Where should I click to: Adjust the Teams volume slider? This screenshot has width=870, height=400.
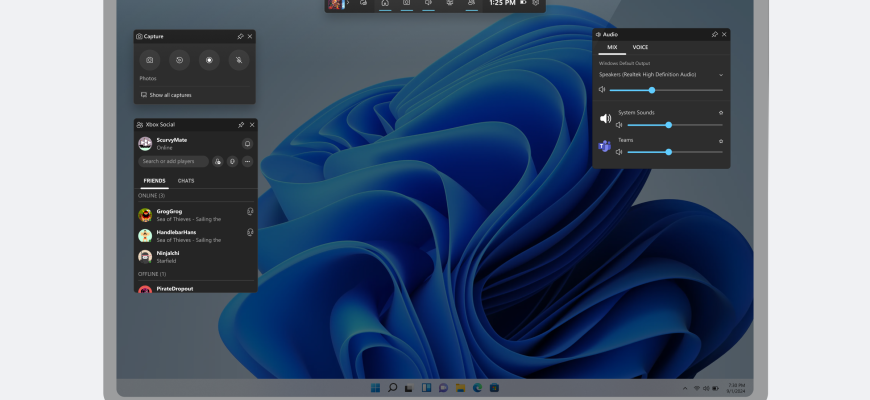(x=675, y=152)
